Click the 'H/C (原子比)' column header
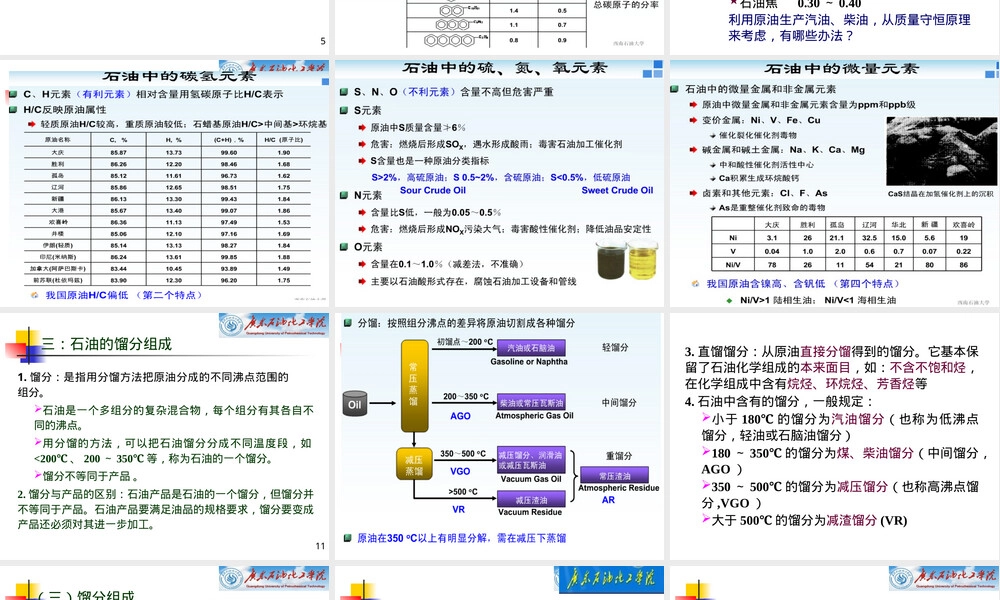This screenshot has height=600, width=1000. 284,140
